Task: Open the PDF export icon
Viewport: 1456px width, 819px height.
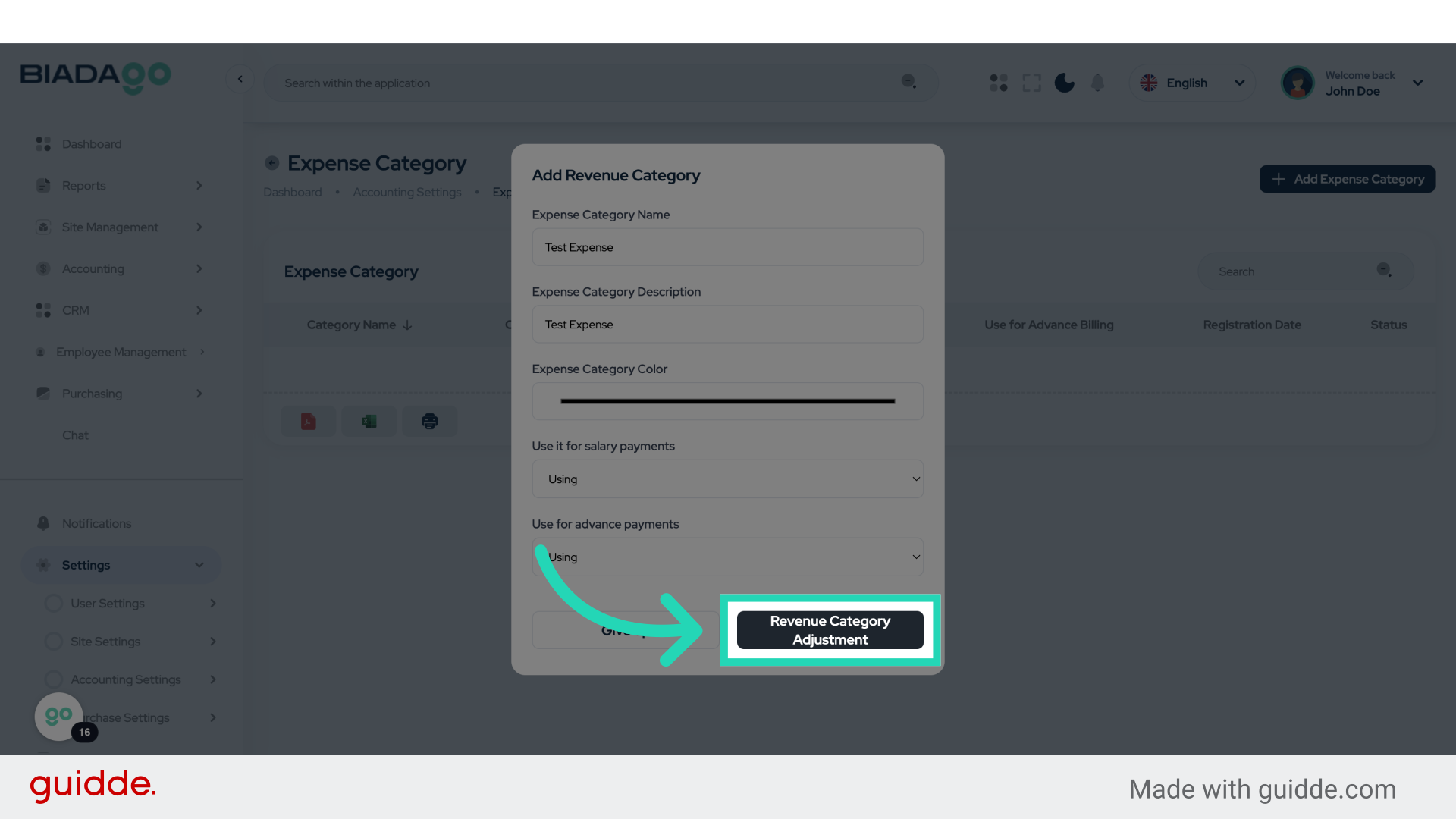Action: (x=308, y=421)
